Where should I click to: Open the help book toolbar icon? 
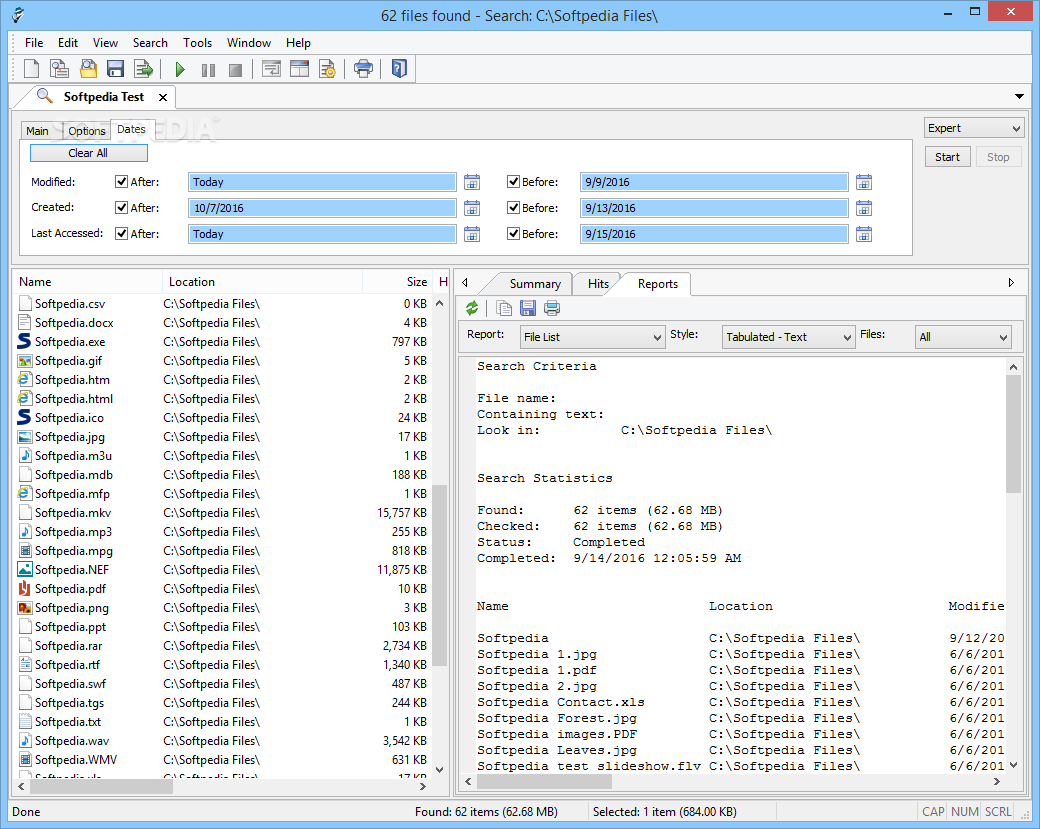click(399, 68)
